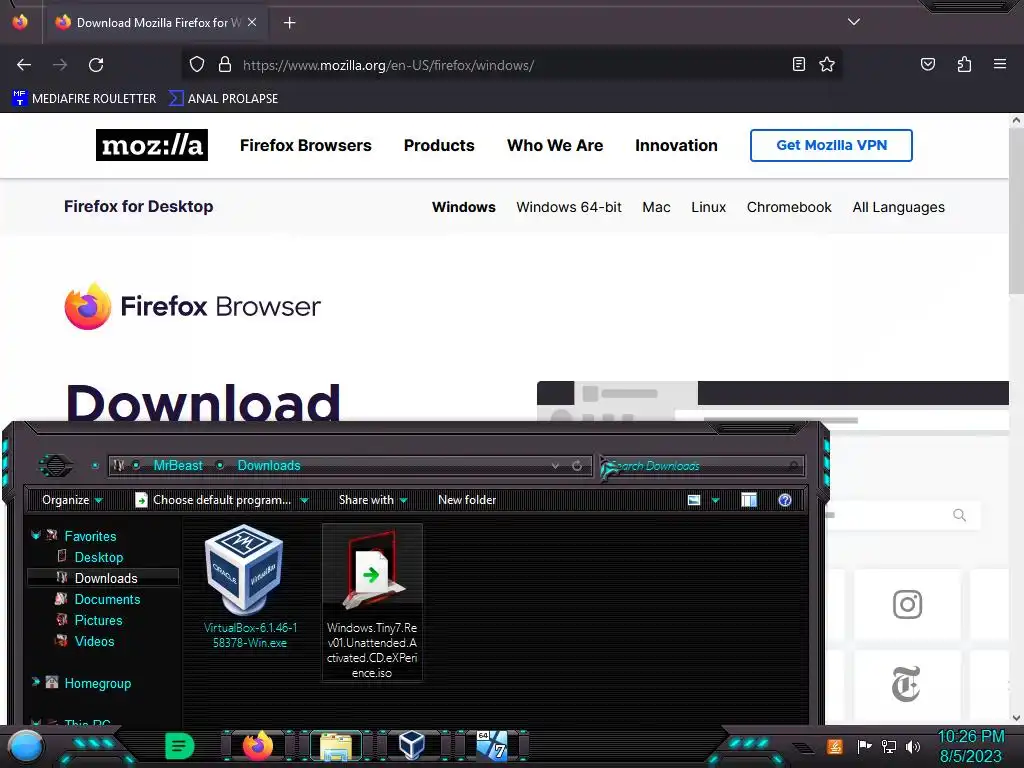Select Windows.Tiny7 iso file
Image resolution: width=1024 pixels, height=768 pixels.
click(372, 602)
